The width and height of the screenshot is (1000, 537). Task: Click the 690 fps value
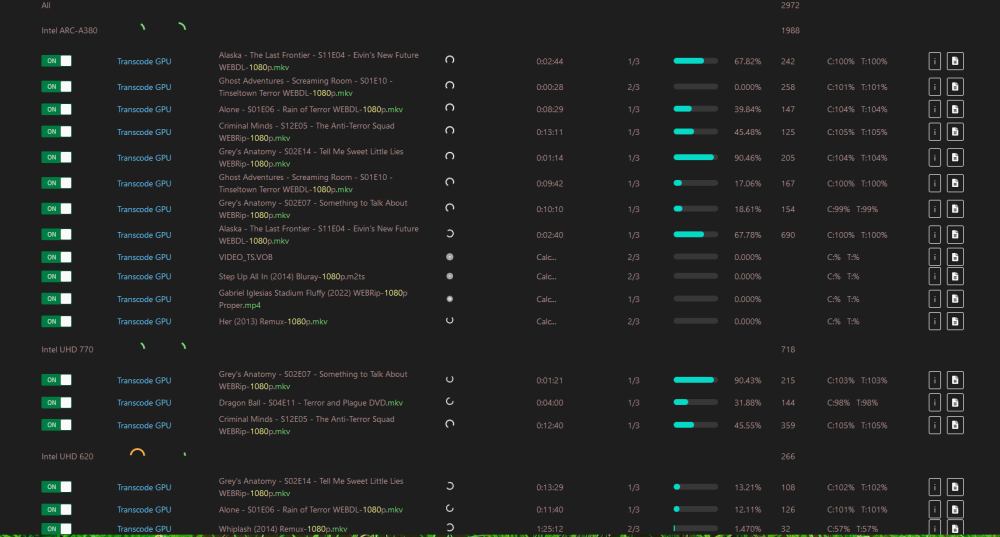tap(788, 235)
